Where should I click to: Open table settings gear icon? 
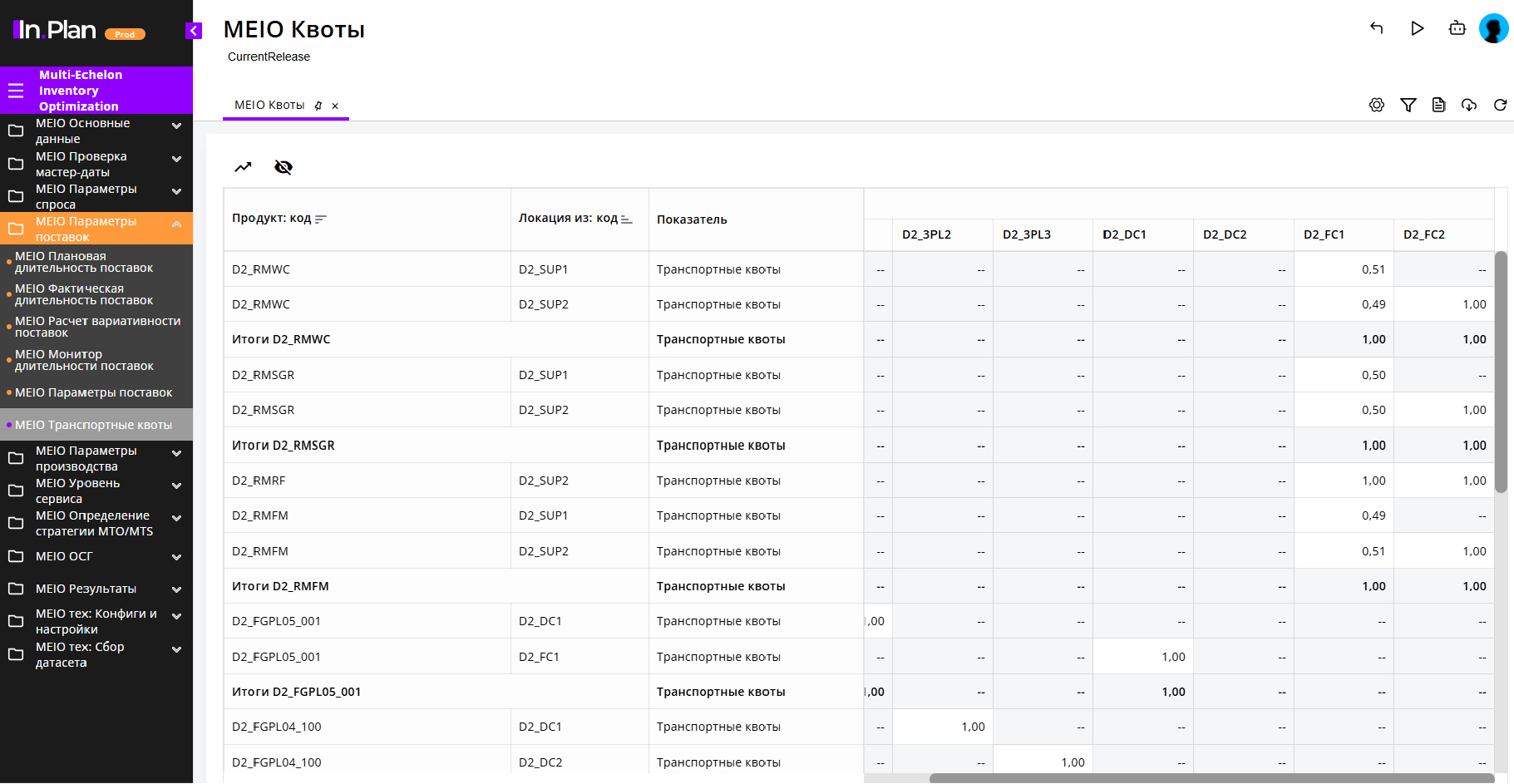(x=1377, y=105)
